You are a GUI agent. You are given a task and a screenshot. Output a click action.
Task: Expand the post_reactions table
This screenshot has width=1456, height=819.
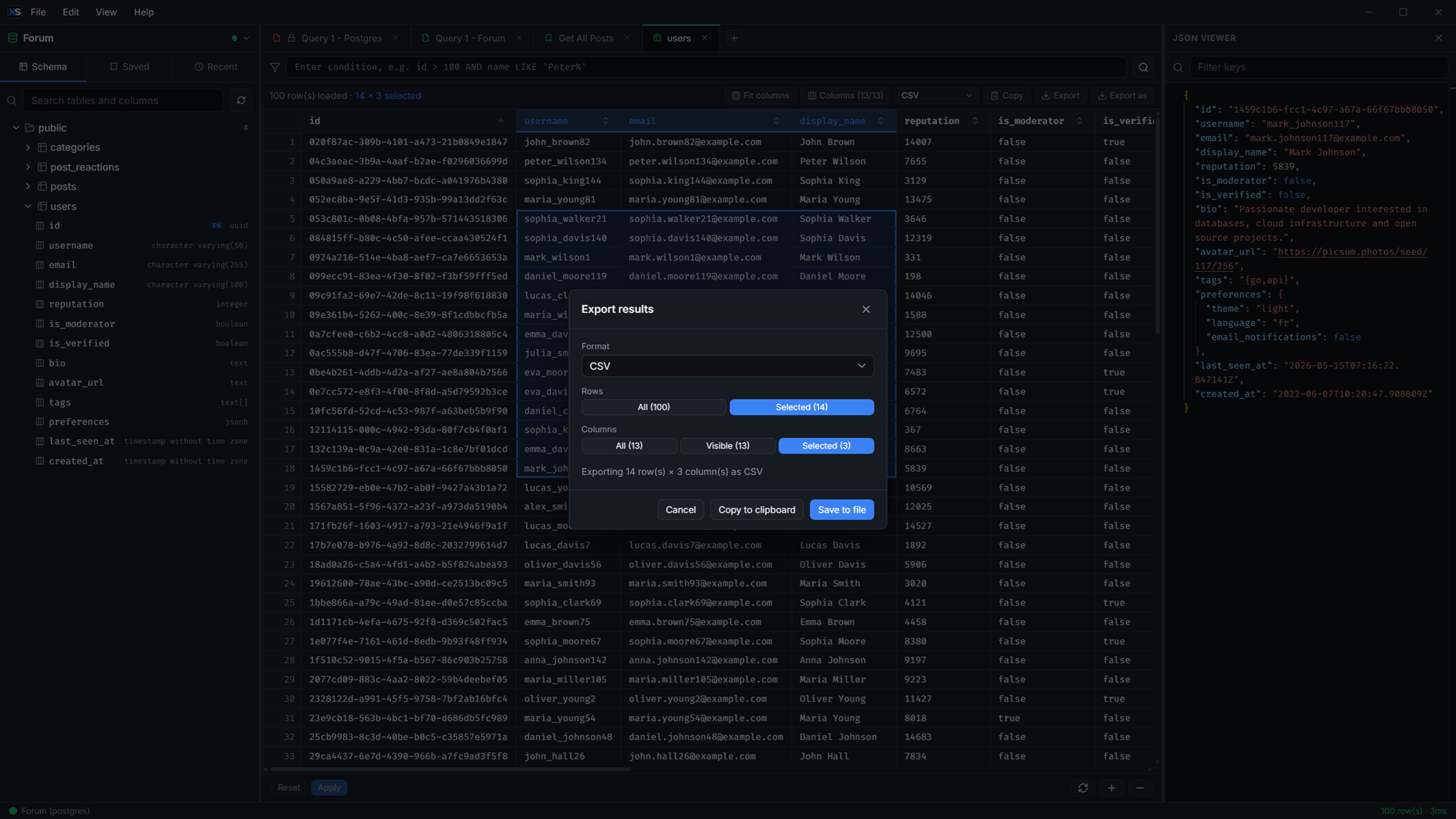tap(28, 167)
